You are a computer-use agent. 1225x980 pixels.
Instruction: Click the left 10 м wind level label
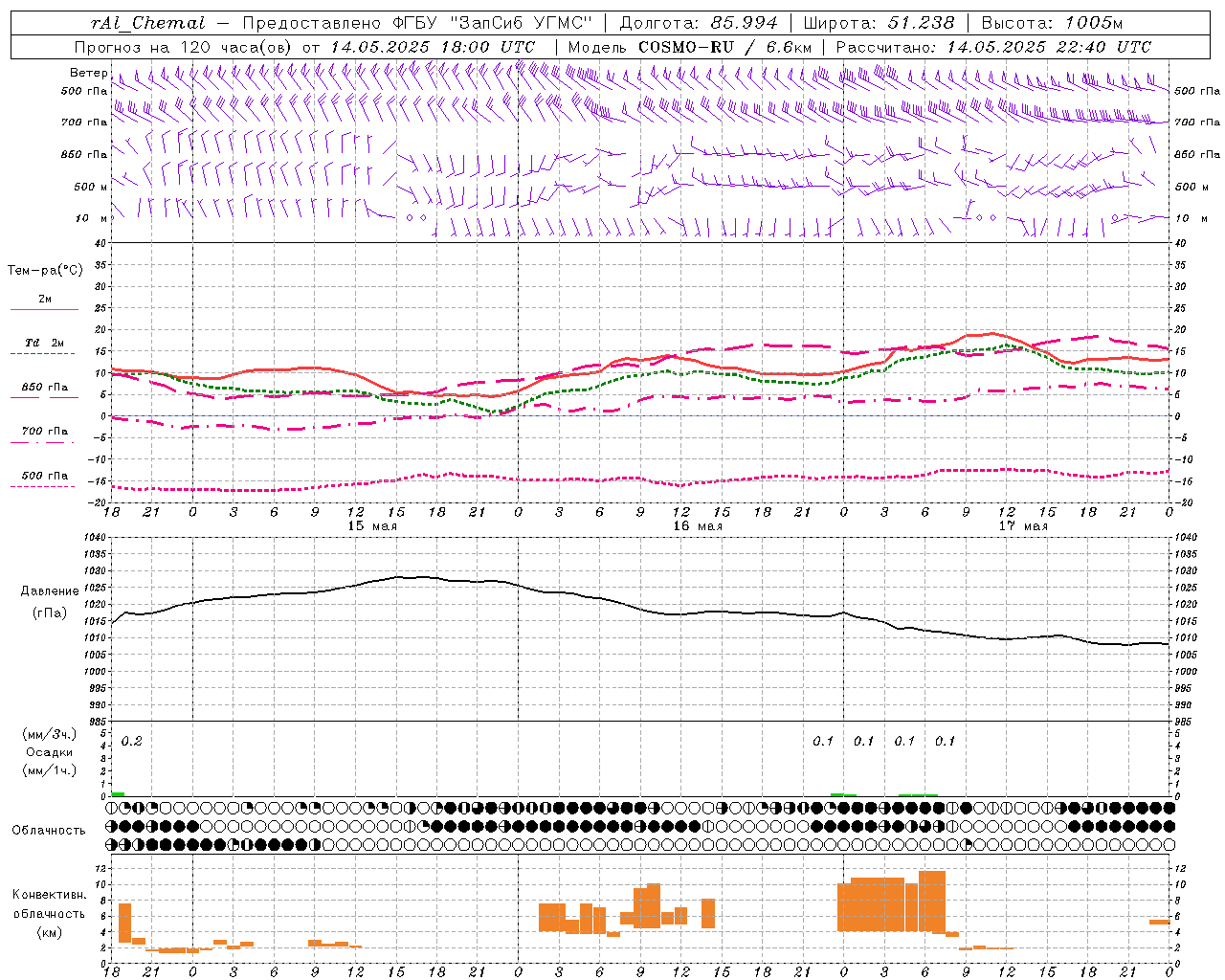pos(94,218)
